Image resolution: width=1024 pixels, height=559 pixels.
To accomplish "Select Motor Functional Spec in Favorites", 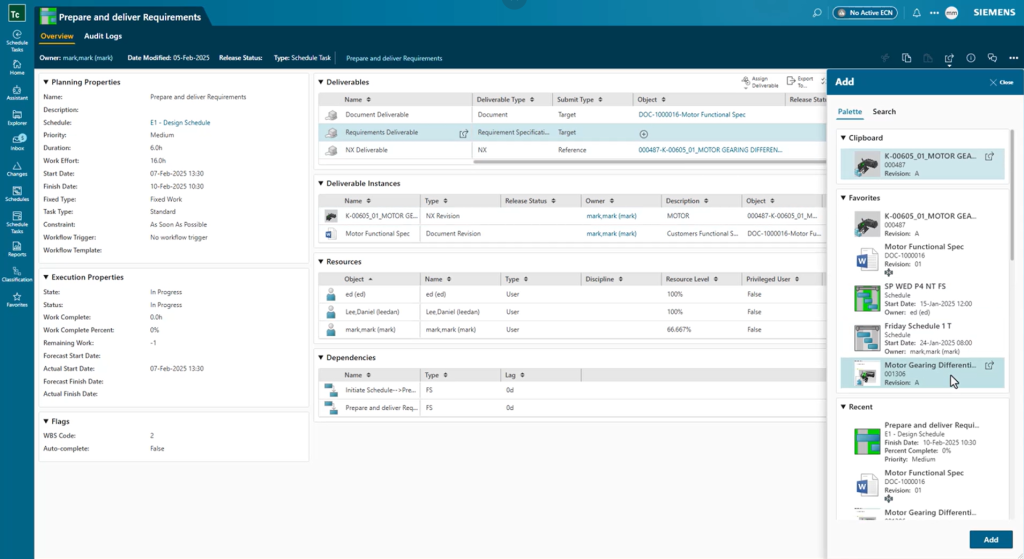I will coord(922,261).
